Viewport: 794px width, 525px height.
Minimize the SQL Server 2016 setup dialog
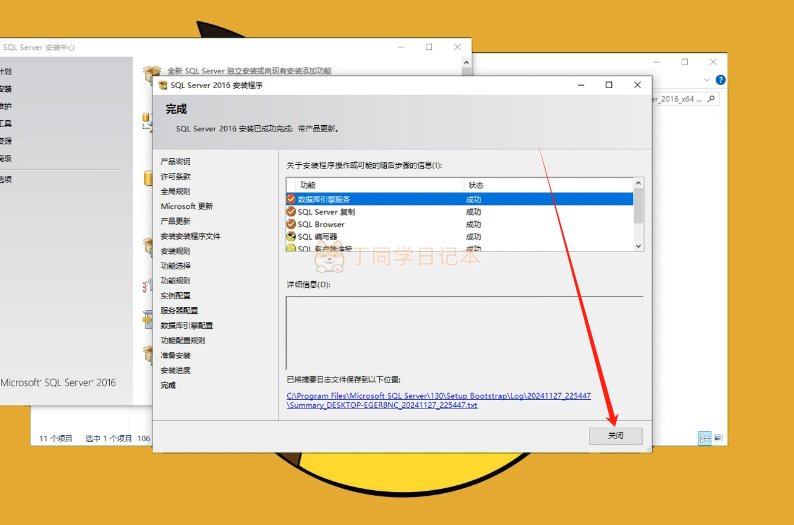[581, 85]
